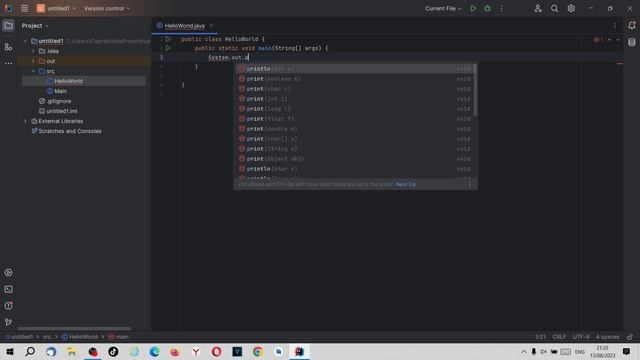
Task: Click the error indicator in editor corner
Action: pos(598,40)
